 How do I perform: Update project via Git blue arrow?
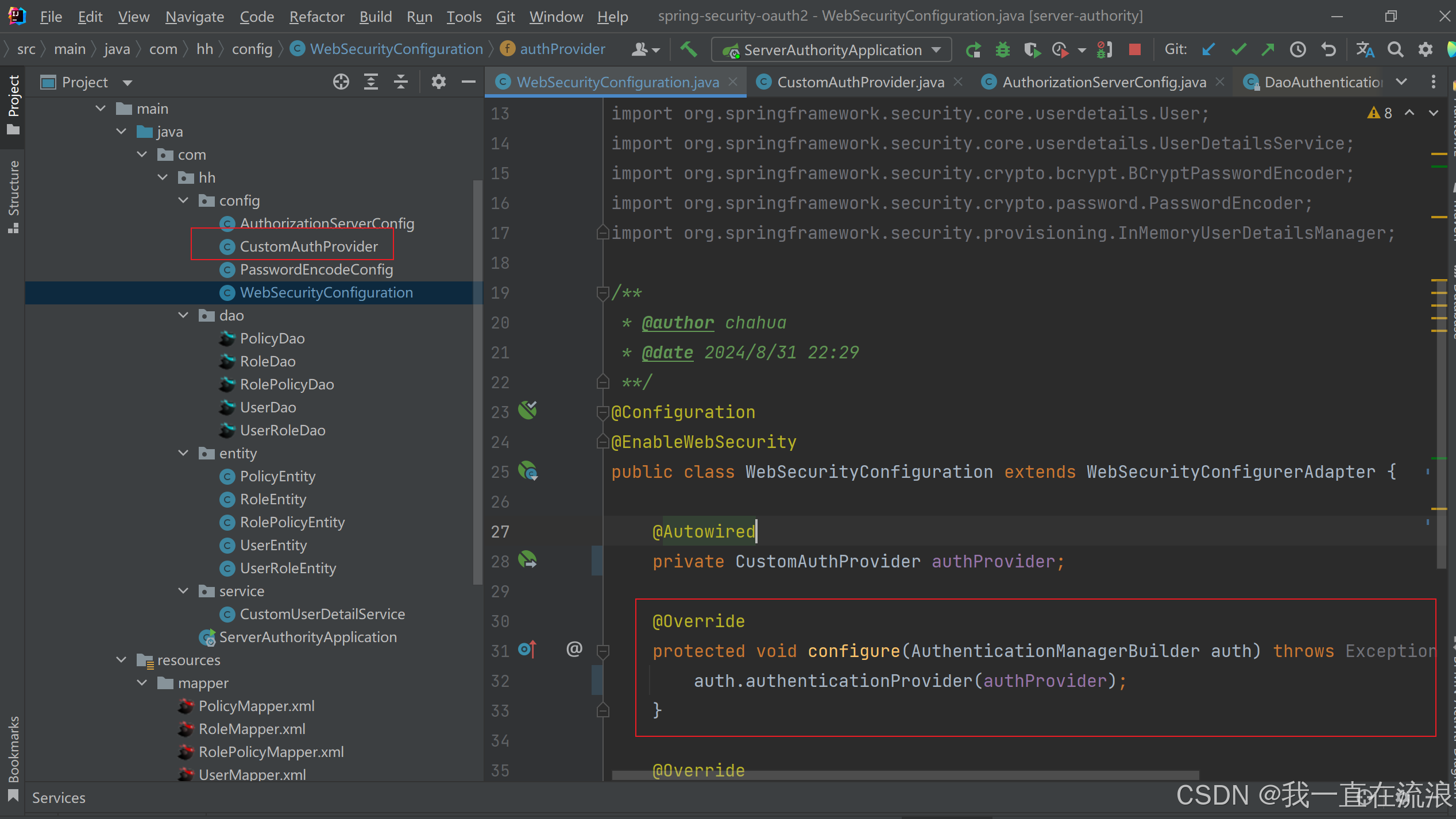(1208, 50)
